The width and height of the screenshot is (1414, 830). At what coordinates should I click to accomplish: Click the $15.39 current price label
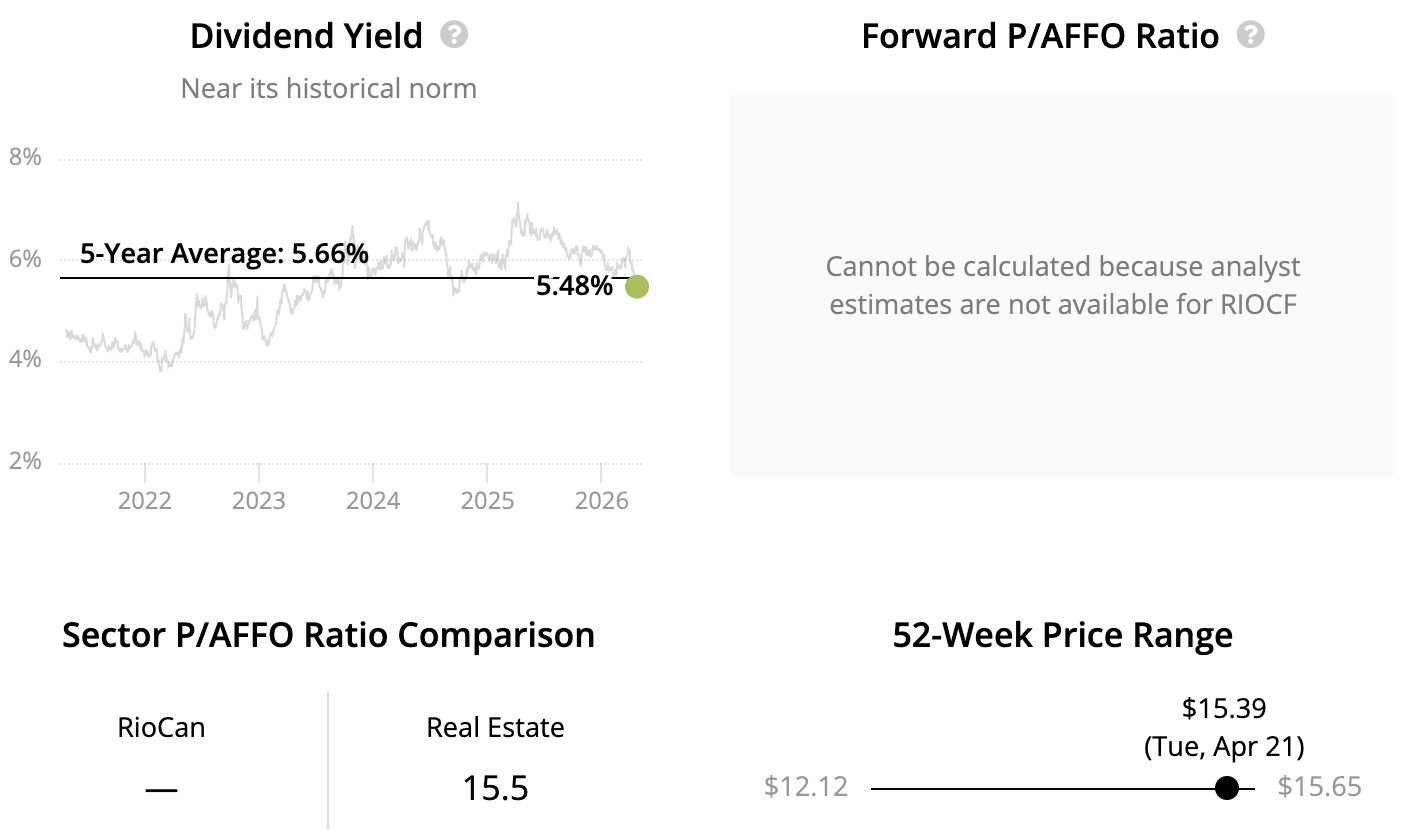click(1224, 709)
